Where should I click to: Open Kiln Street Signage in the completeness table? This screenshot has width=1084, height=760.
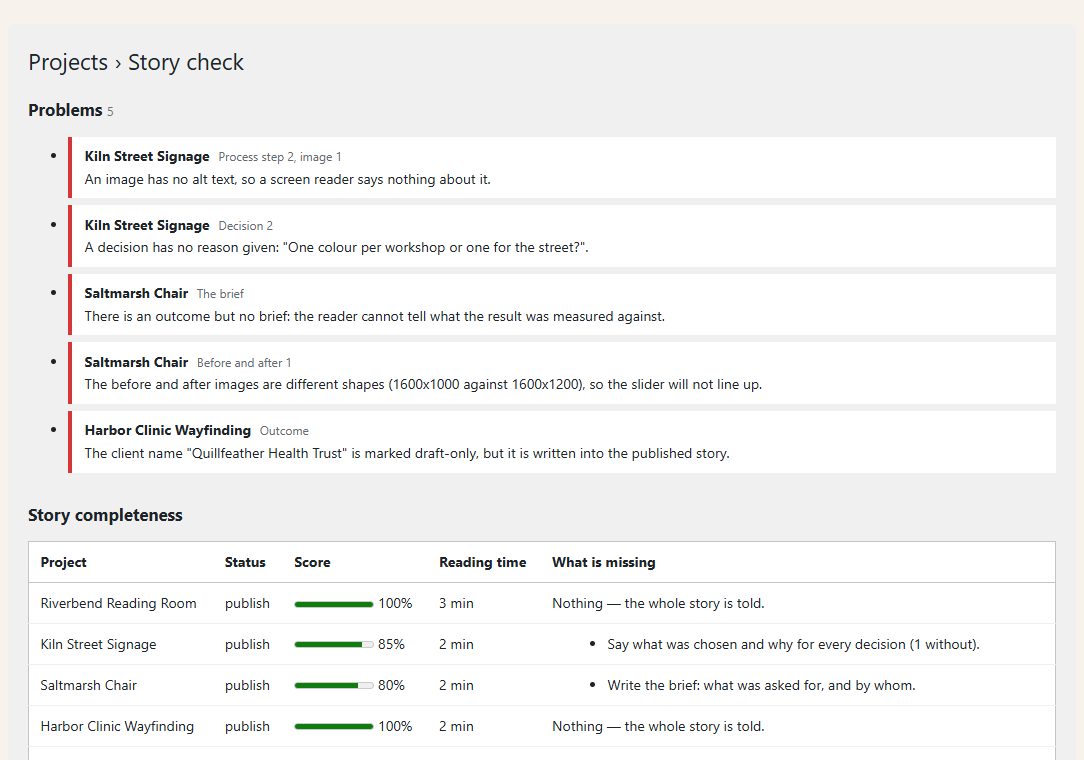pos(98,645)
